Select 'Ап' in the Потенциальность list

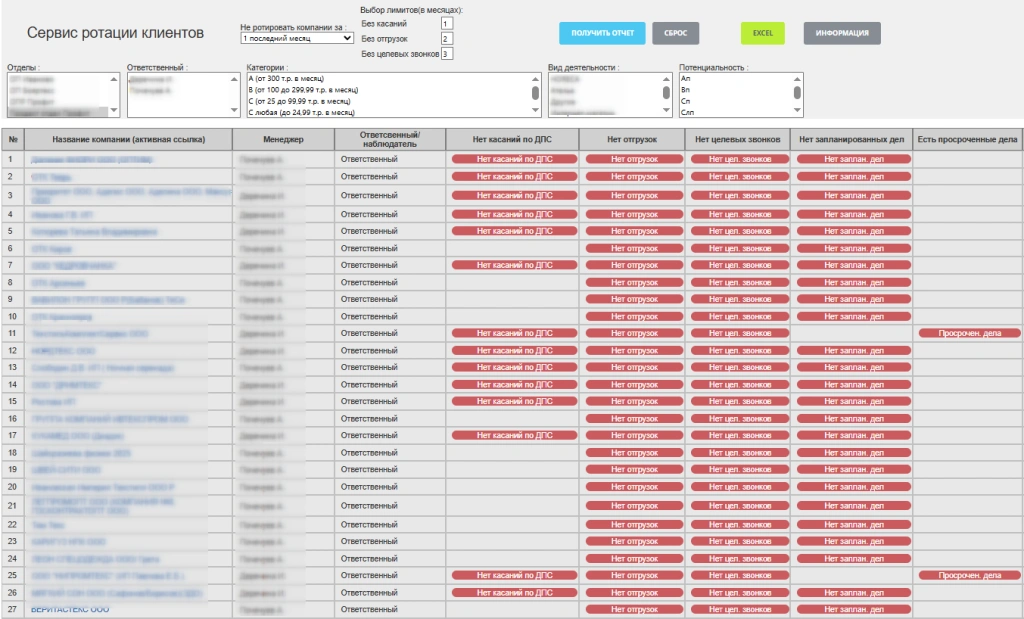pyautogui.click(x=685, y=78)
